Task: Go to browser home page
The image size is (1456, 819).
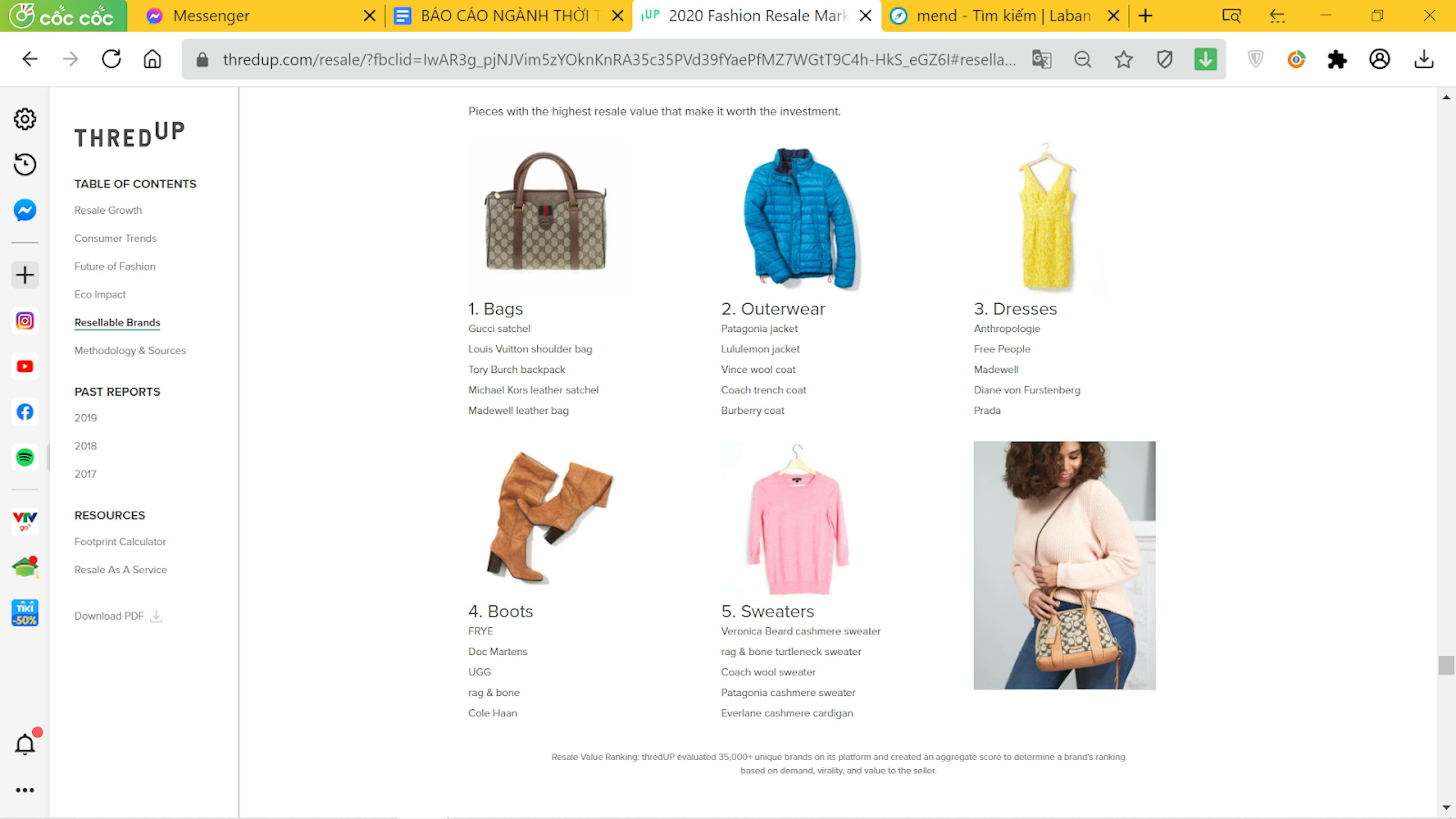Action: pyautogui.click(x=152, y=59)
